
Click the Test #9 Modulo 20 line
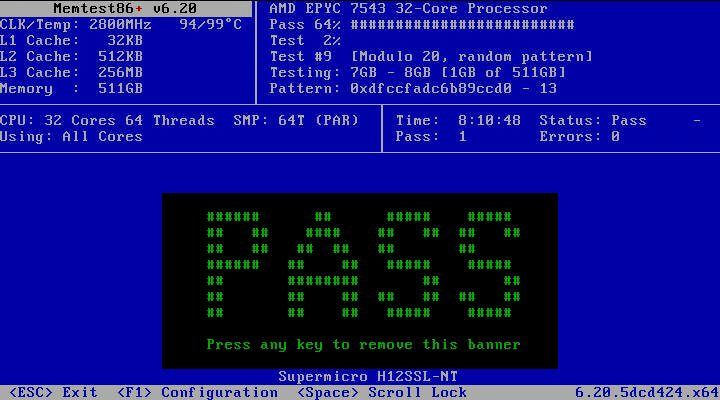point(431,56)
